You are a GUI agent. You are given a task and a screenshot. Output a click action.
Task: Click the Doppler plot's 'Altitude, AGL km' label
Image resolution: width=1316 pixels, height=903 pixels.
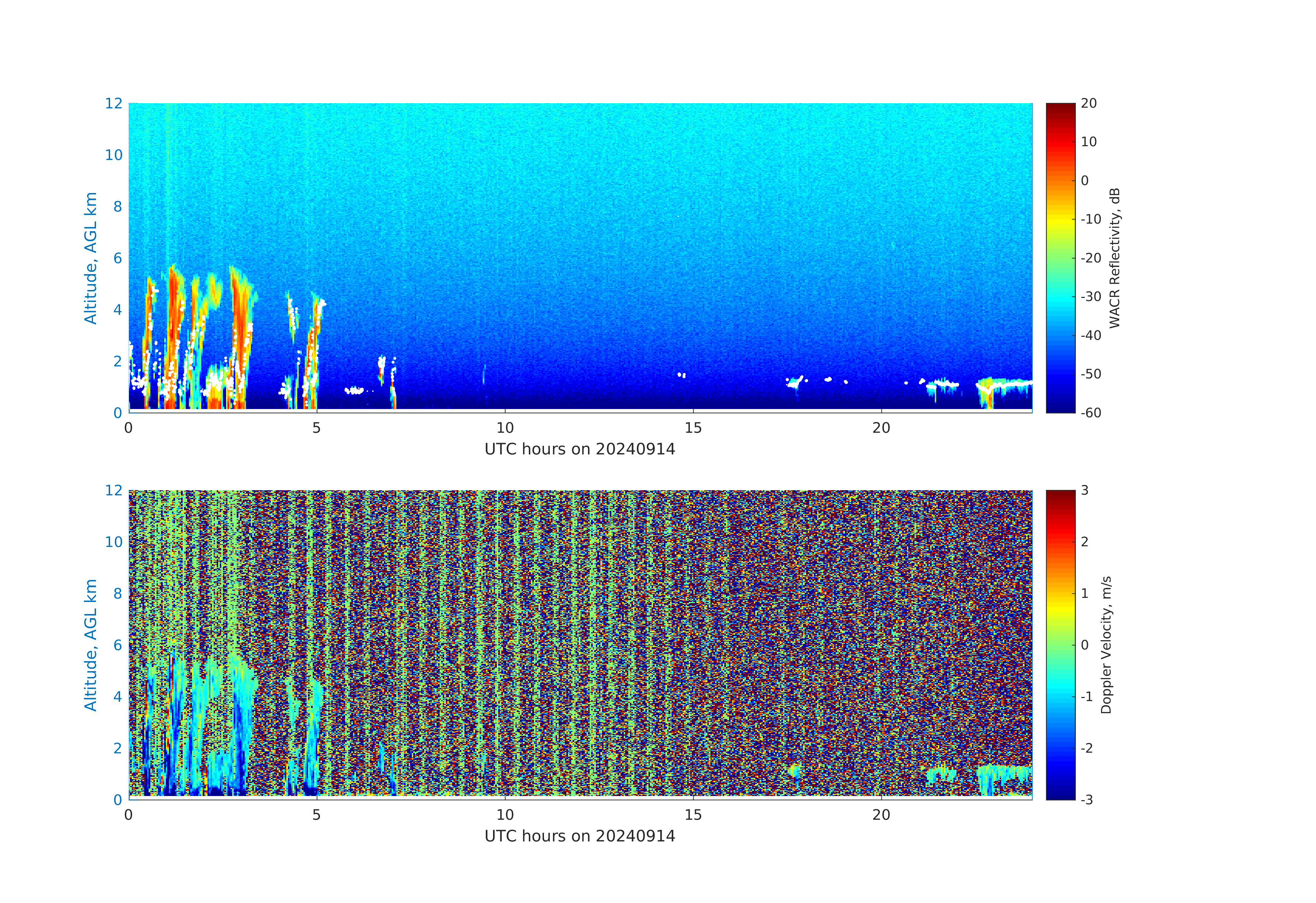[x=90, y=644]
